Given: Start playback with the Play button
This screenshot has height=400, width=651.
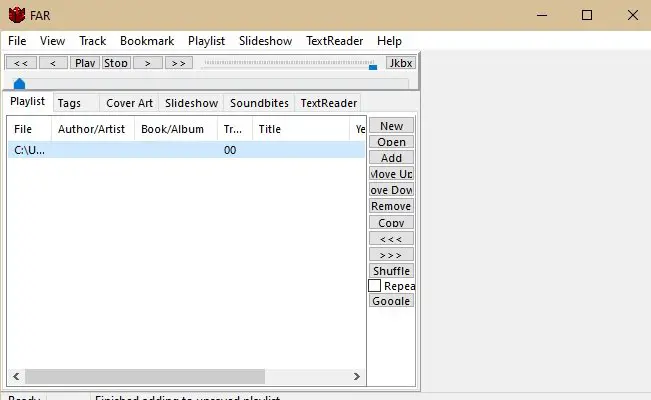Looking at the screenshot, I should pos(85,63).
